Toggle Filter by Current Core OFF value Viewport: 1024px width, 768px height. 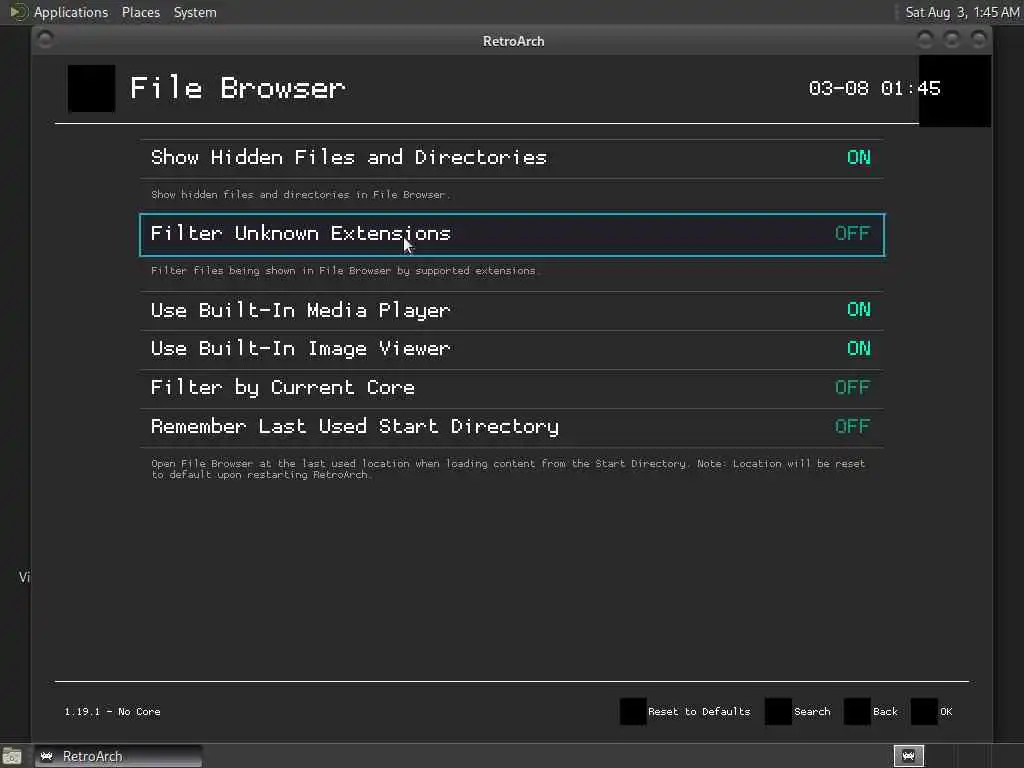852,387
